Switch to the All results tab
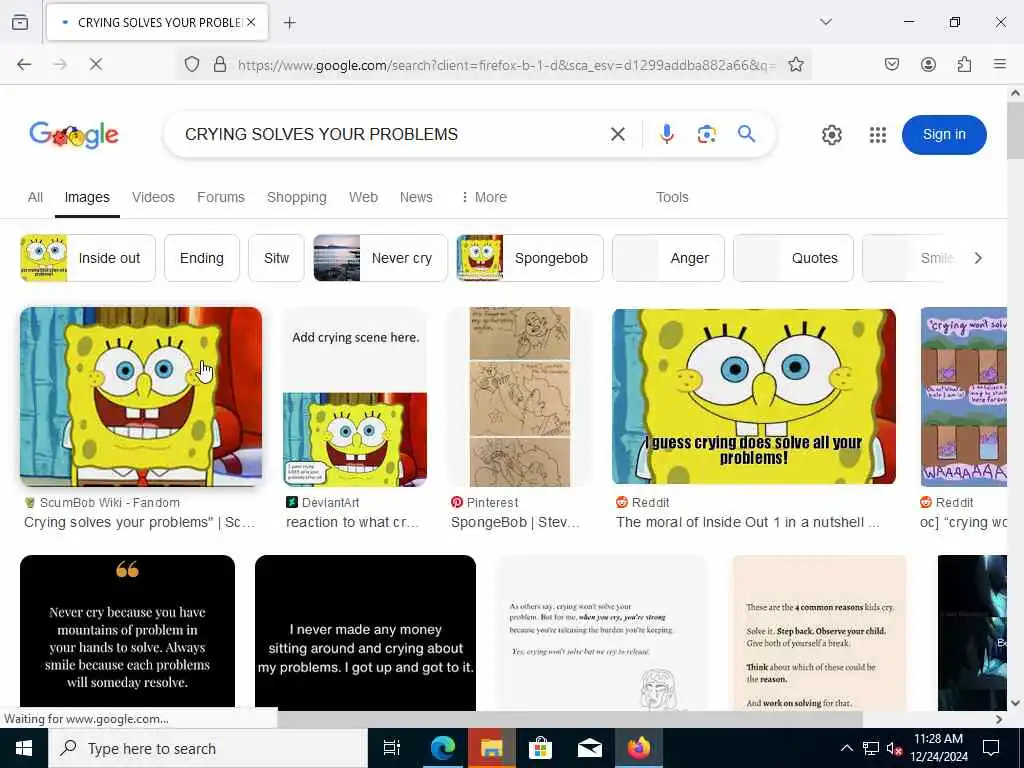The height and width of the screenshot is (768, 1024). click(35, 197)
